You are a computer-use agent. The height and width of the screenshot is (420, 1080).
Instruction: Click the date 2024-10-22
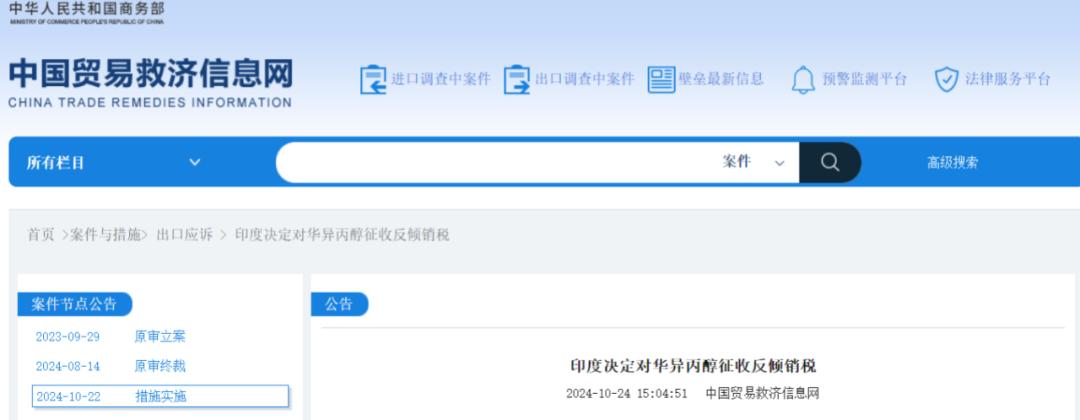tap(68, 397)
